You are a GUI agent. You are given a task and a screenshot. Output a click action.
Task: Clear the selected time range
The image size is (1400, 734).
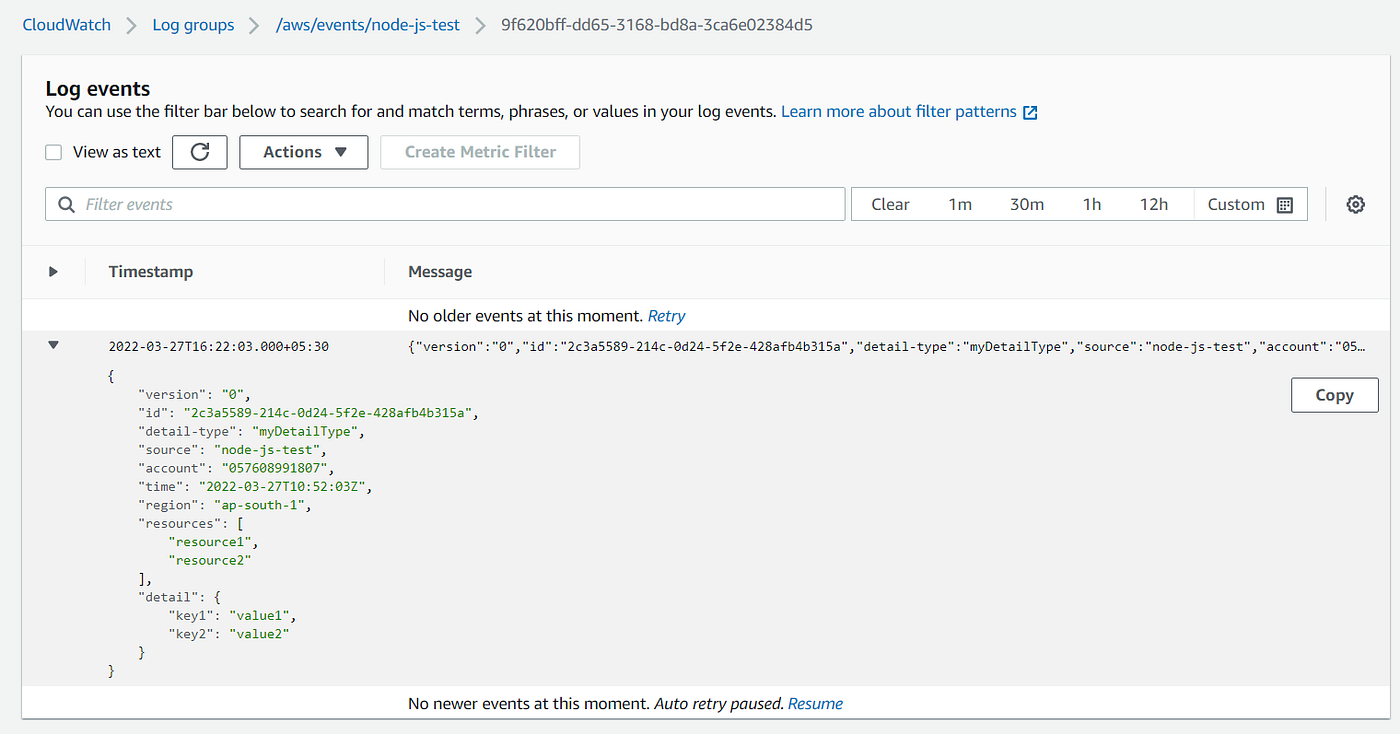point(890,203)
